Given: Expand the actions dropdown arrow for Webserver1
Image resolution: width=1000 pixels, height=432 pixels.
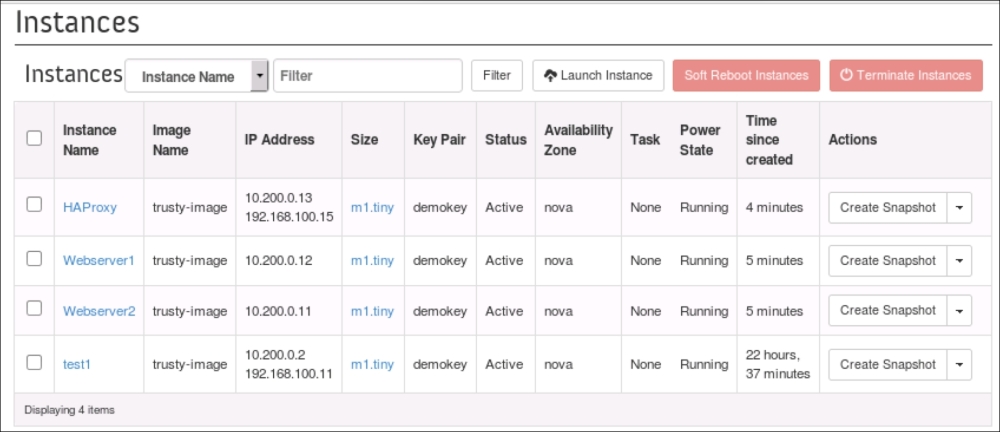Looking at the screenshot, I should coord(959,260).
